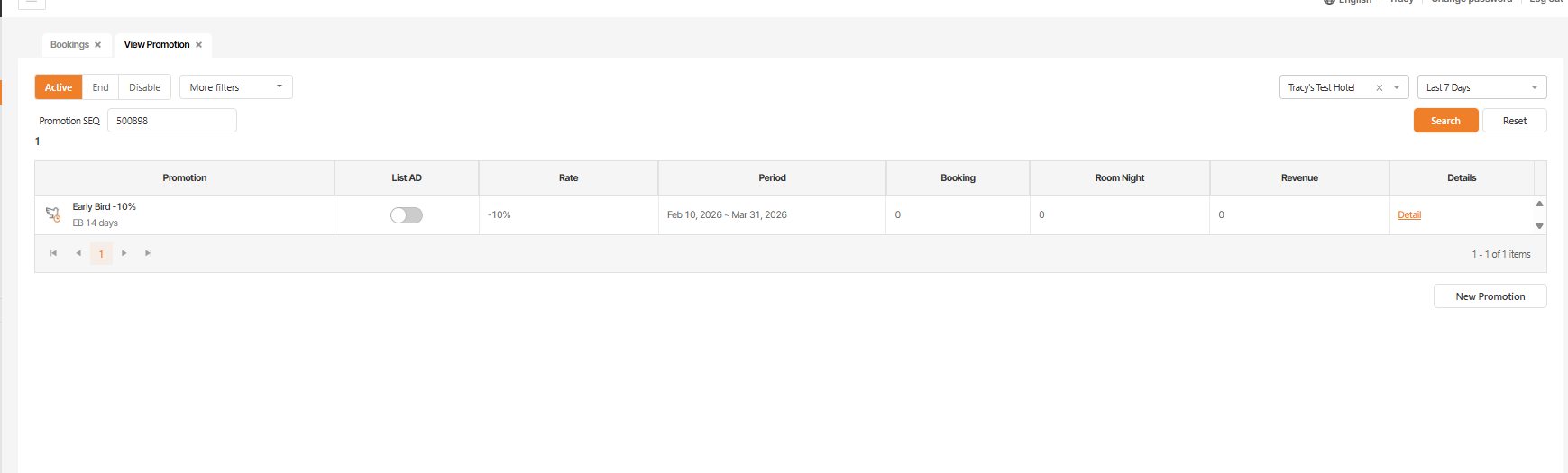Viewport: 1568px width, 473px height.
Task: Close the Bookings tab
Action: (97, 45)
